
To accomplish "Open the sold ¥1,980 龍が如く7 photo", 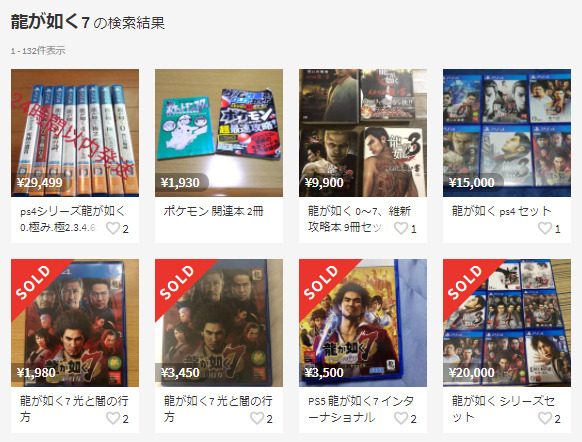I will point(75,323).
